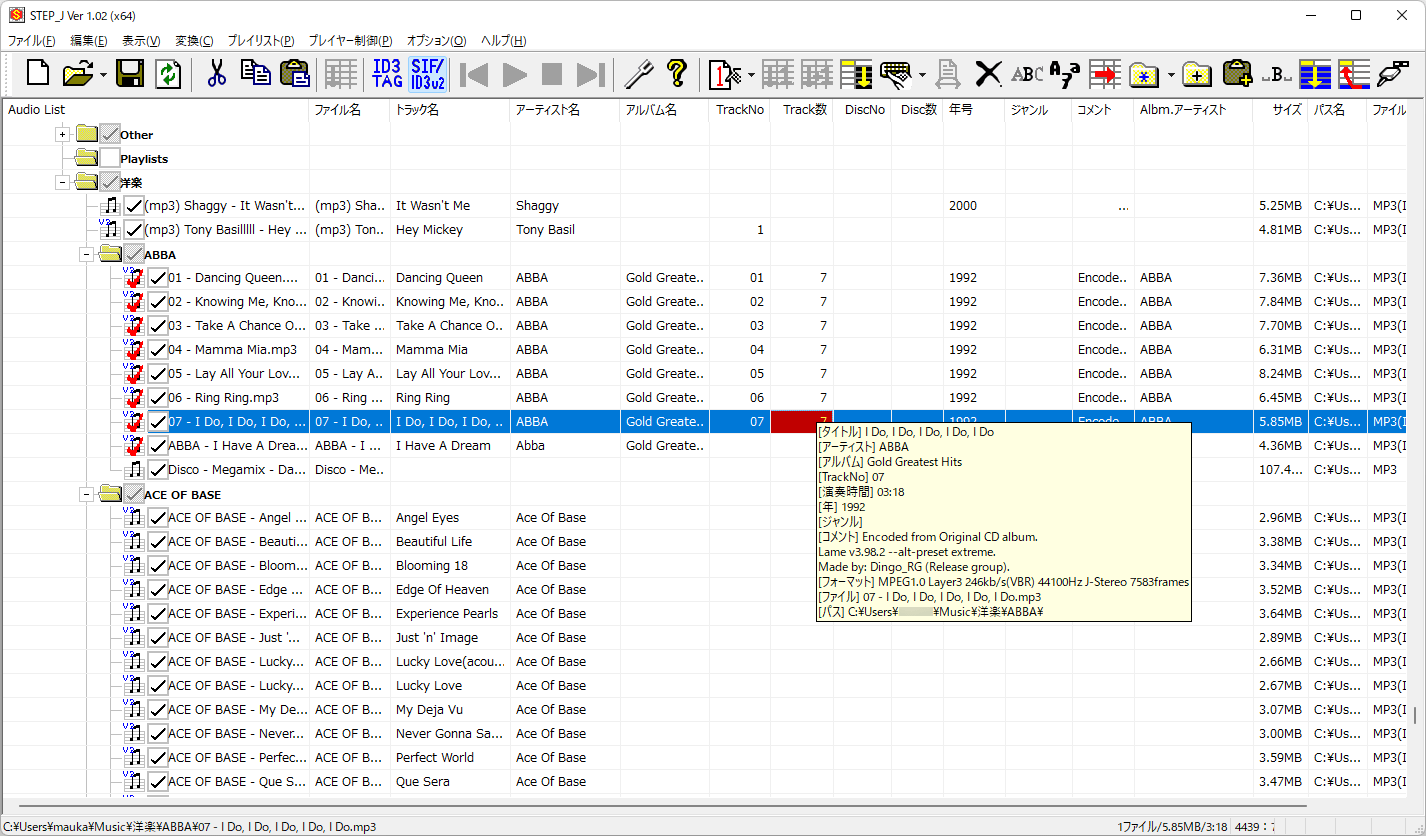This screenshot has width=1426, height=836.
Task: Open folder with the yellow folder toolbar icon
Action: [78, 73]
